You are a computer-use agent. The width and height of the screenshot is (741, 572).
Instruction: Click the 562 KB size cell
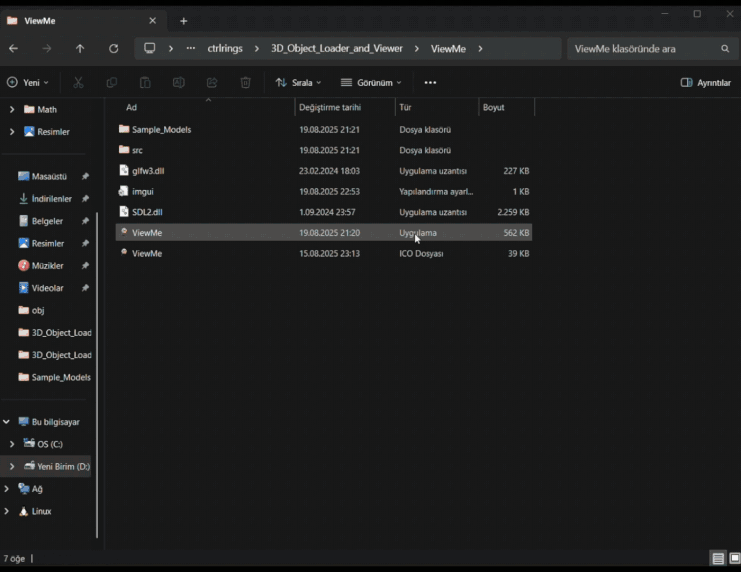click(x=516, y=233)
